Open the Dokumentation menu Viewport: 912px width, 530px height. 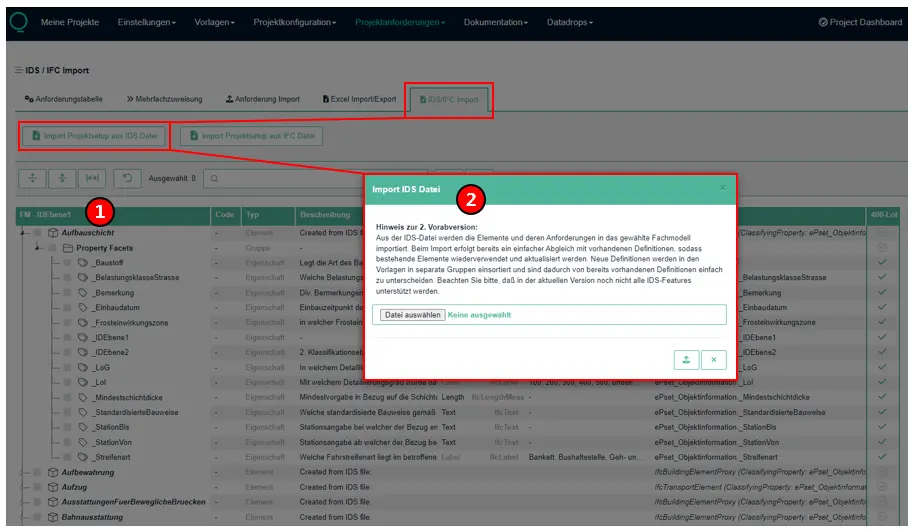coord(497,22)
